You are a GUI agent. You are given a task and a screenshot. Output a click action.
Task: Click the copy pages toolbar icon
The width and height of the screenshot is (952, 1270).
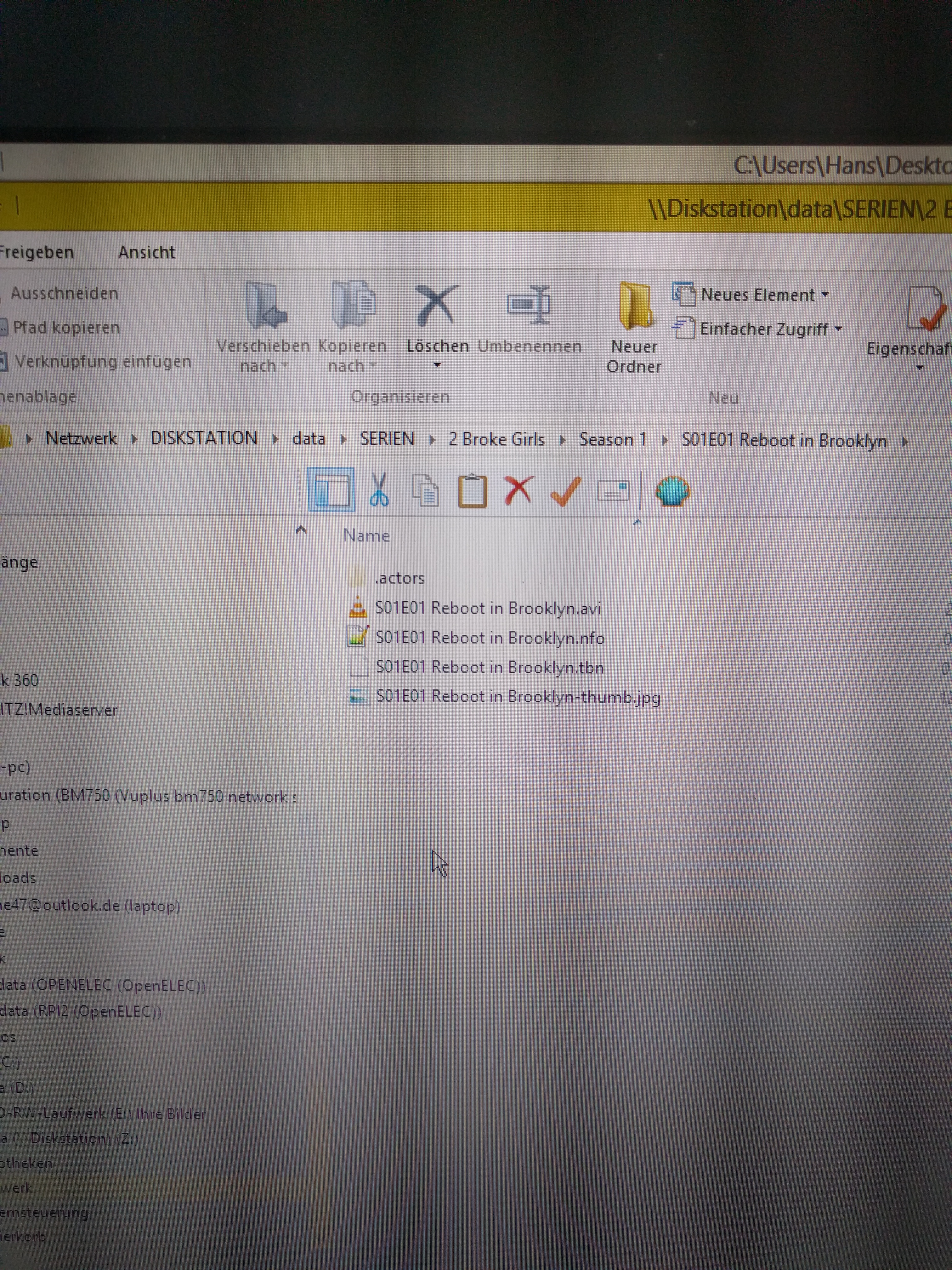[x=426, y=491]
